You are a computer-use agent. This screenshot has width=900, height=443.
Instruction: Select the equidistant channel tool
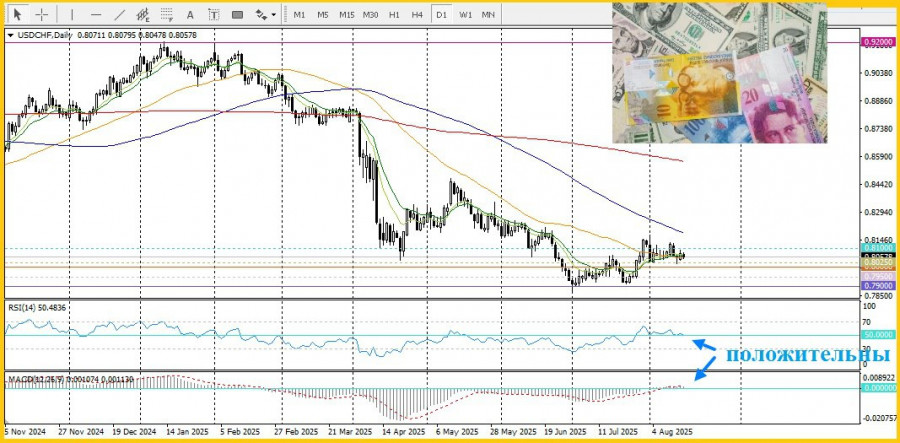143,14
